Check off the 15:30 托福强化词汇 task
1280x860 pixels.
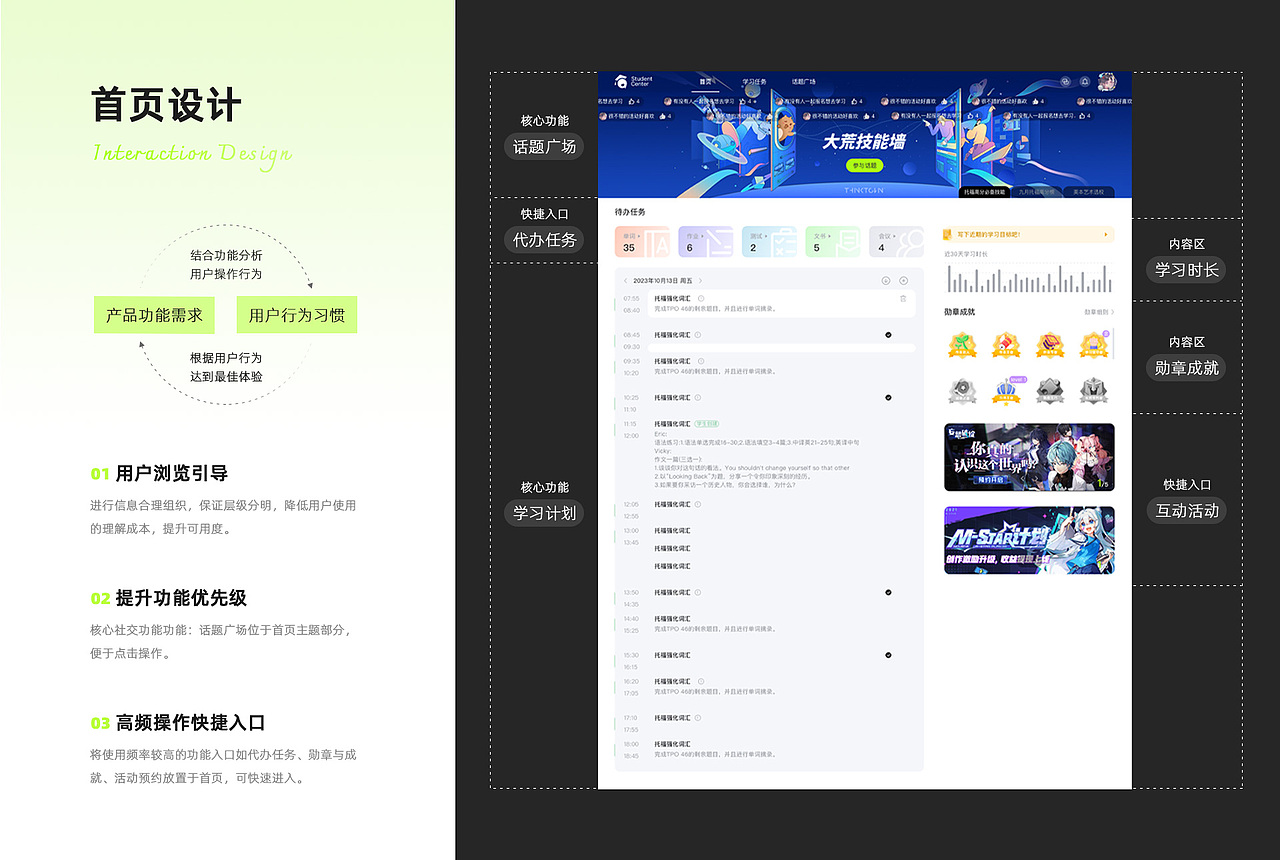(x=888, y=654)
